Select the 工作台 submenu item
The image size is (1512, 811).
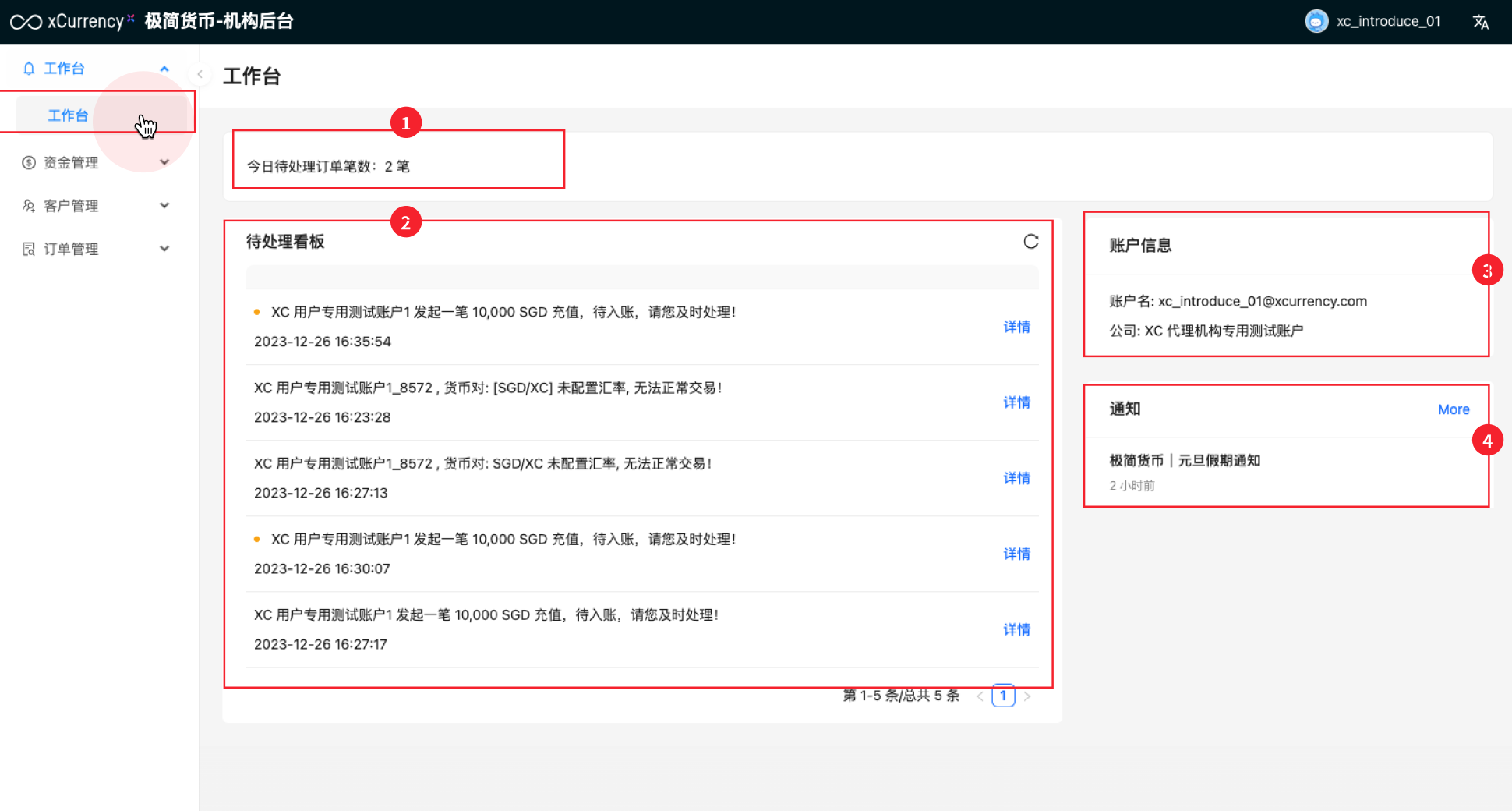[x=69, y=115]
